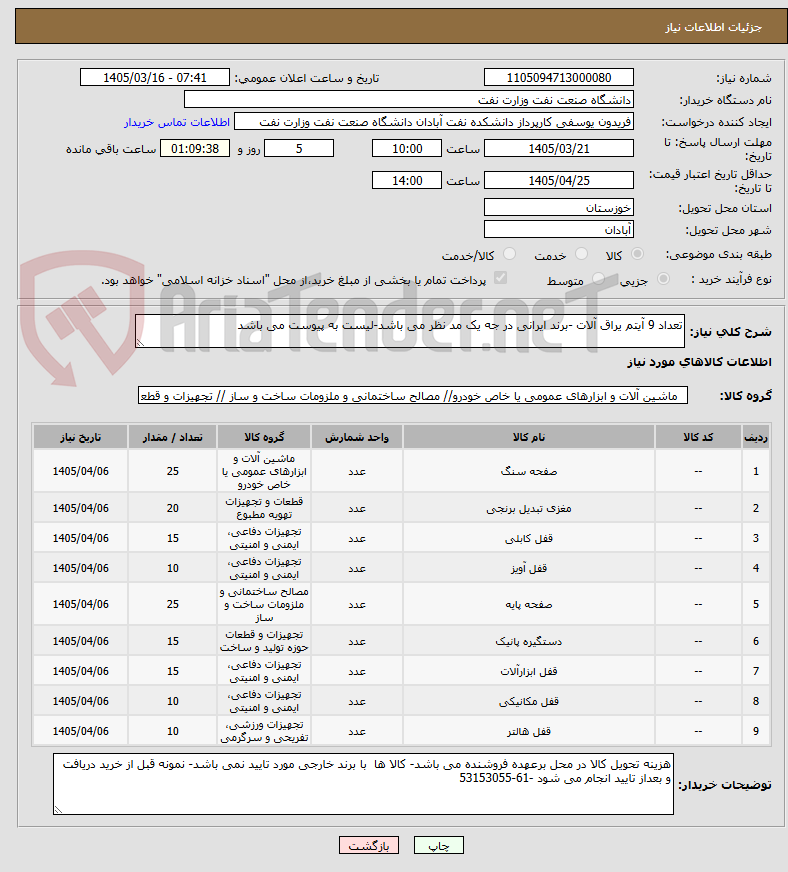Select the کالا radio button
The height and width of the screenshot is (872, 788).
tap(637, 254)
